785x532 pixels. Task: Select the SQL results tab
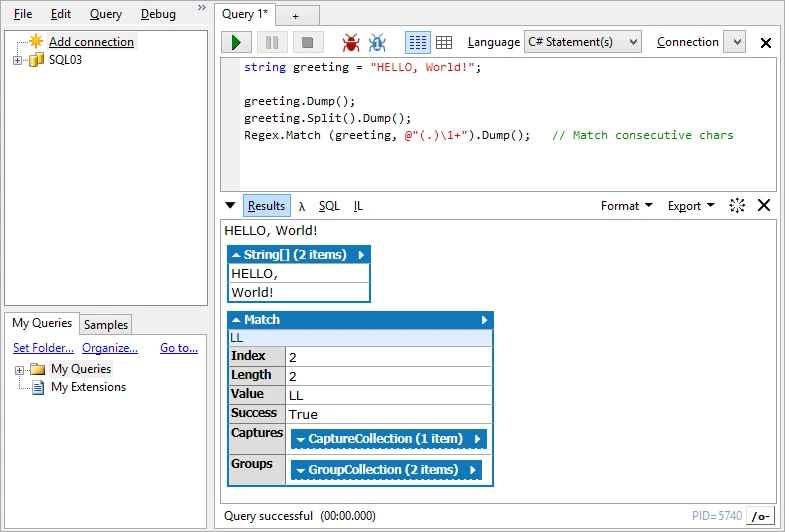pos(329,206)
